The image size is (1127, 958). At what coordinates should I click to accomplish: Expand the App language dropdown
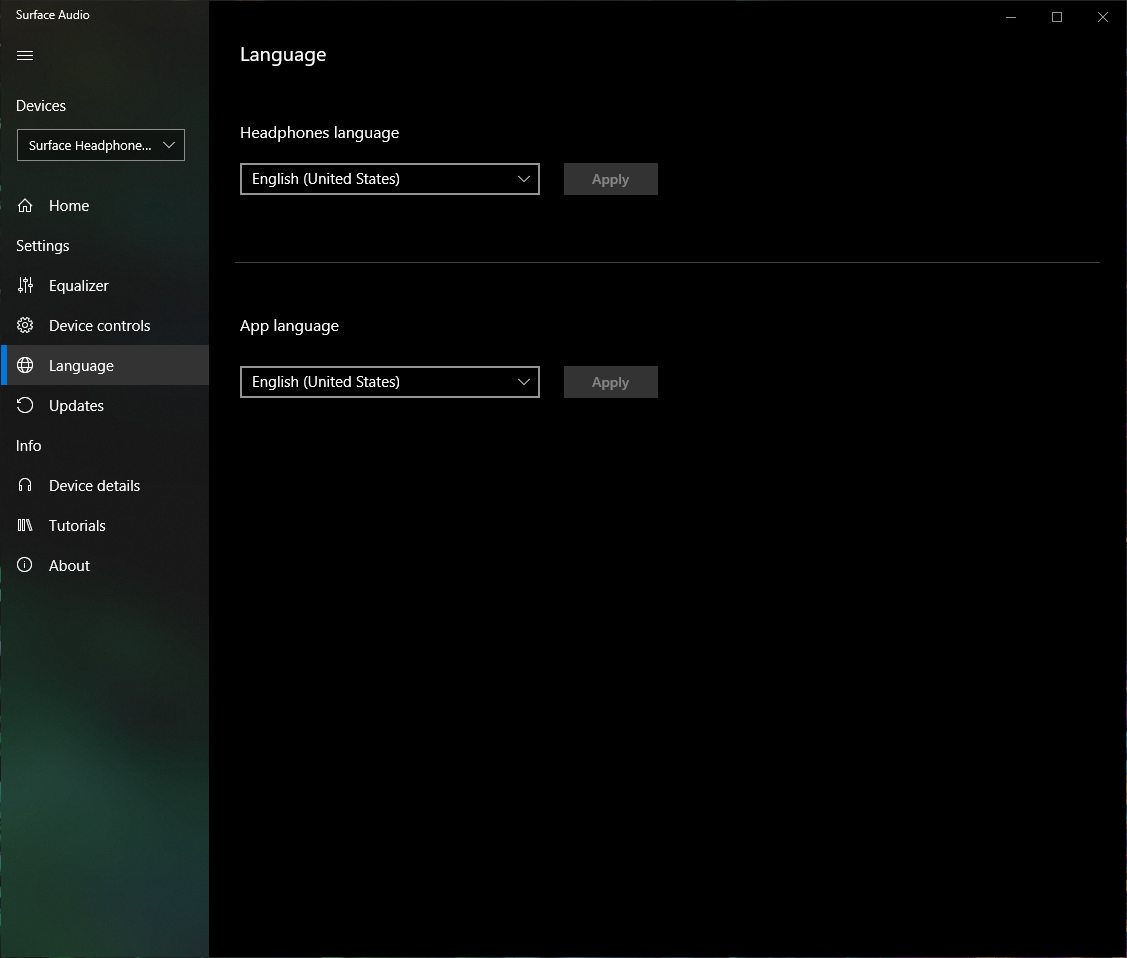point(390,382)
